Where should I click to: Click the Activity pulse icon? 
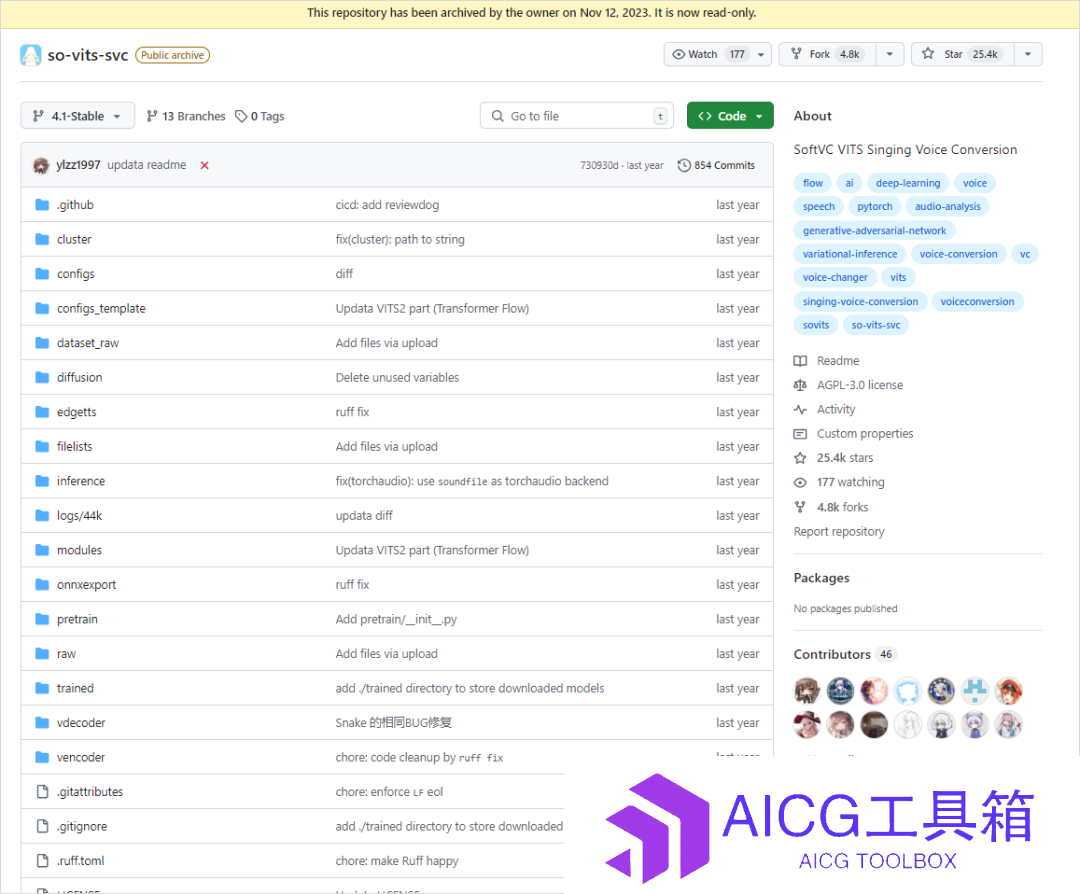(800, 410)
